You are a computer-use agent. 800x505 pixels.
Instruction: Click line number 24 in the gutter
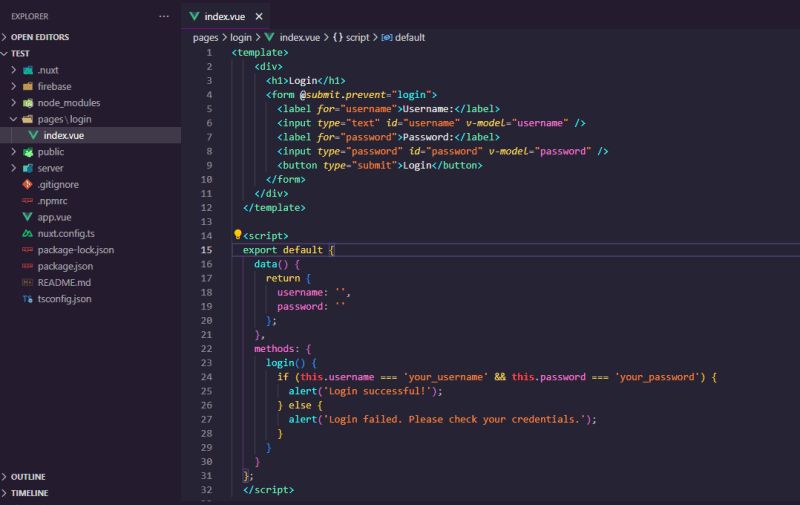206,377
